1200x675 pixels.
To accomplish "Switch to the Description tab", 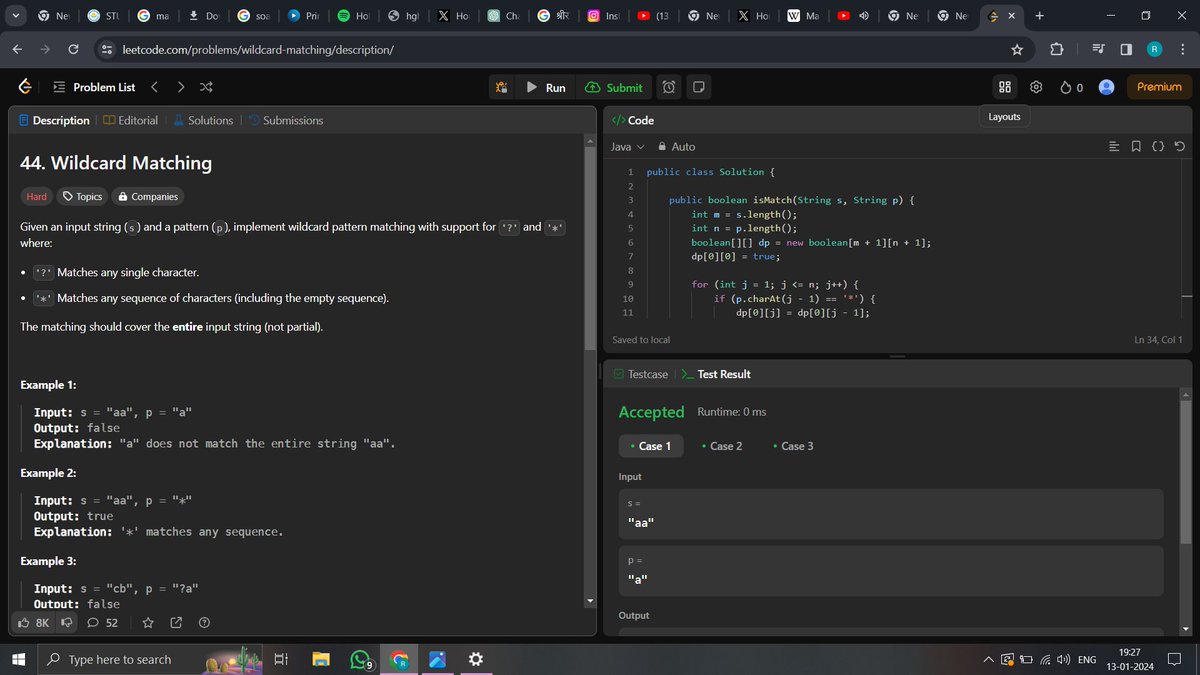I will tap(54, 120).
